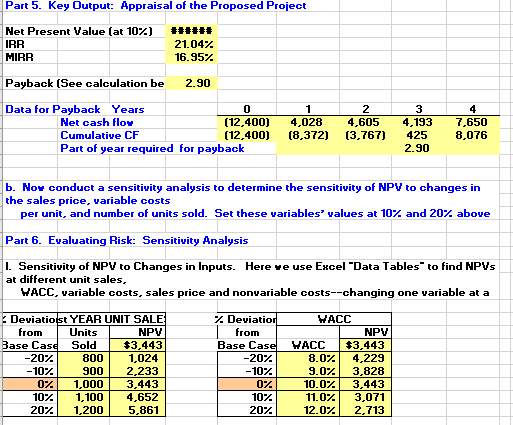Select units sold value 1,200
513x425 pixels.
coord(83,410)
